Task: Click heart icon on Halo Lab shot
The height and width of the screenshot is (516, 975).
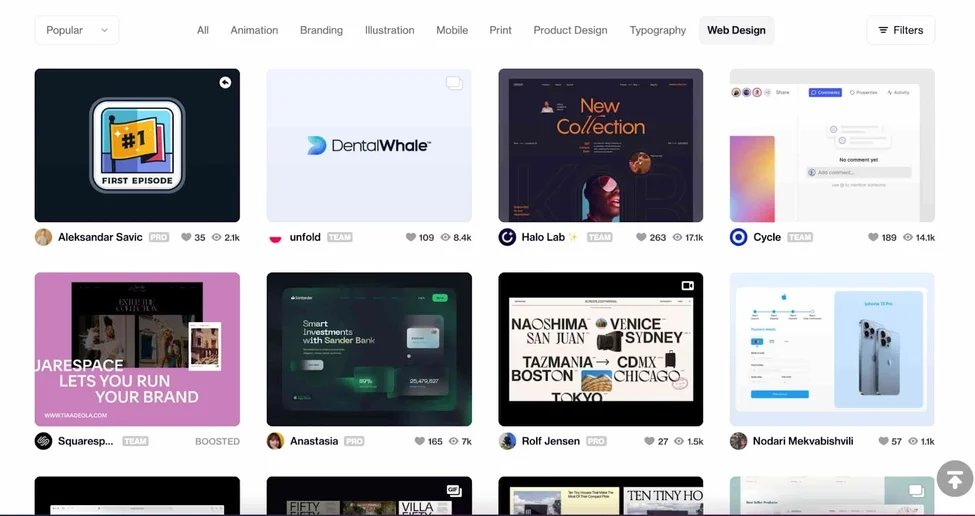Action: (x=642, y=238)
